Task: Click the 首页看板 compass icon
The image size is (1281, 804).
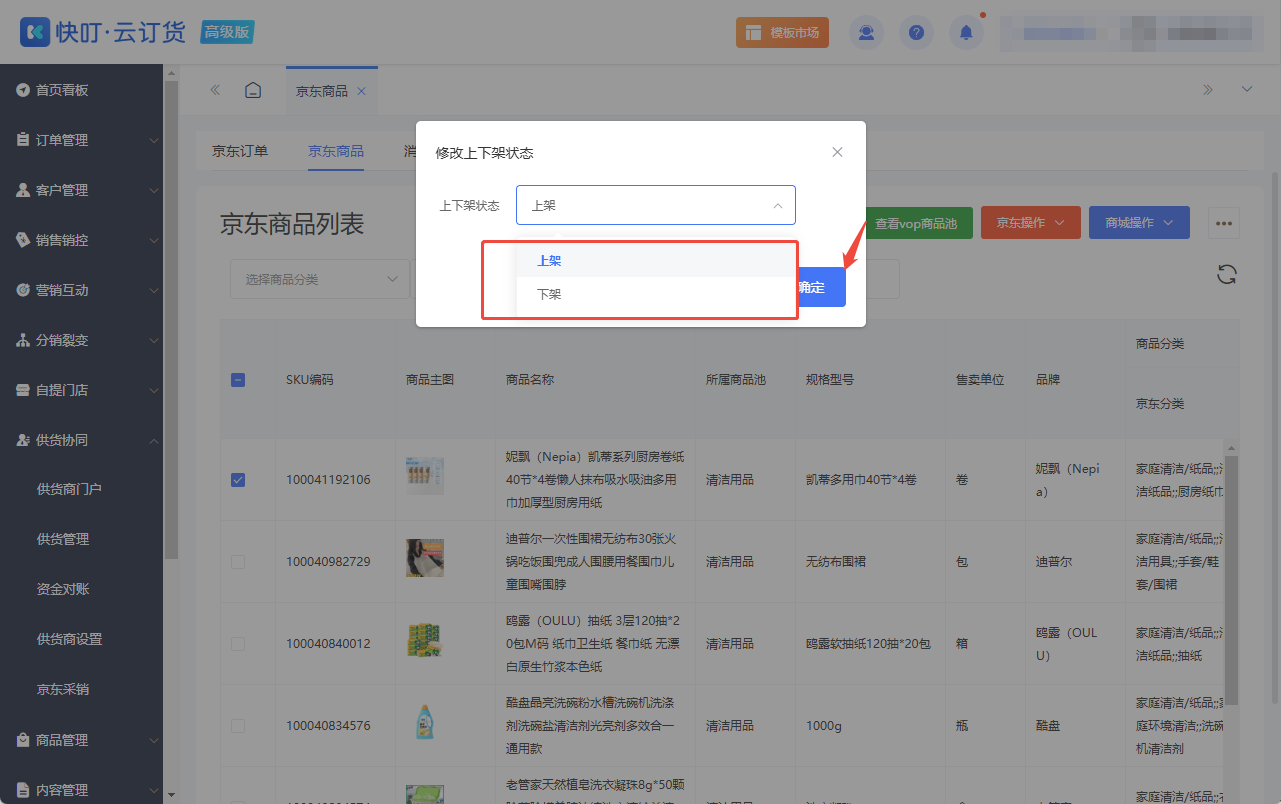Action: (x=23, y=90)
